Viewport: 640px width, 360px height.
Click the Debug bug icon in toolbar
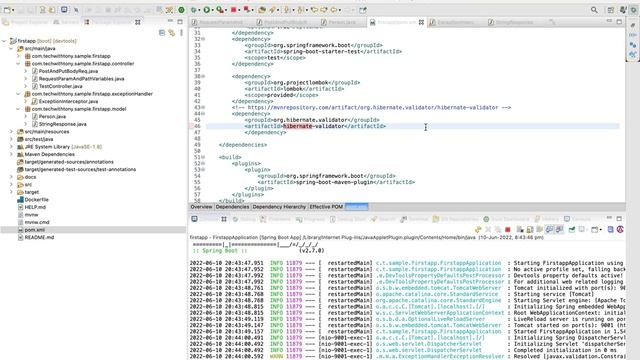194,9
